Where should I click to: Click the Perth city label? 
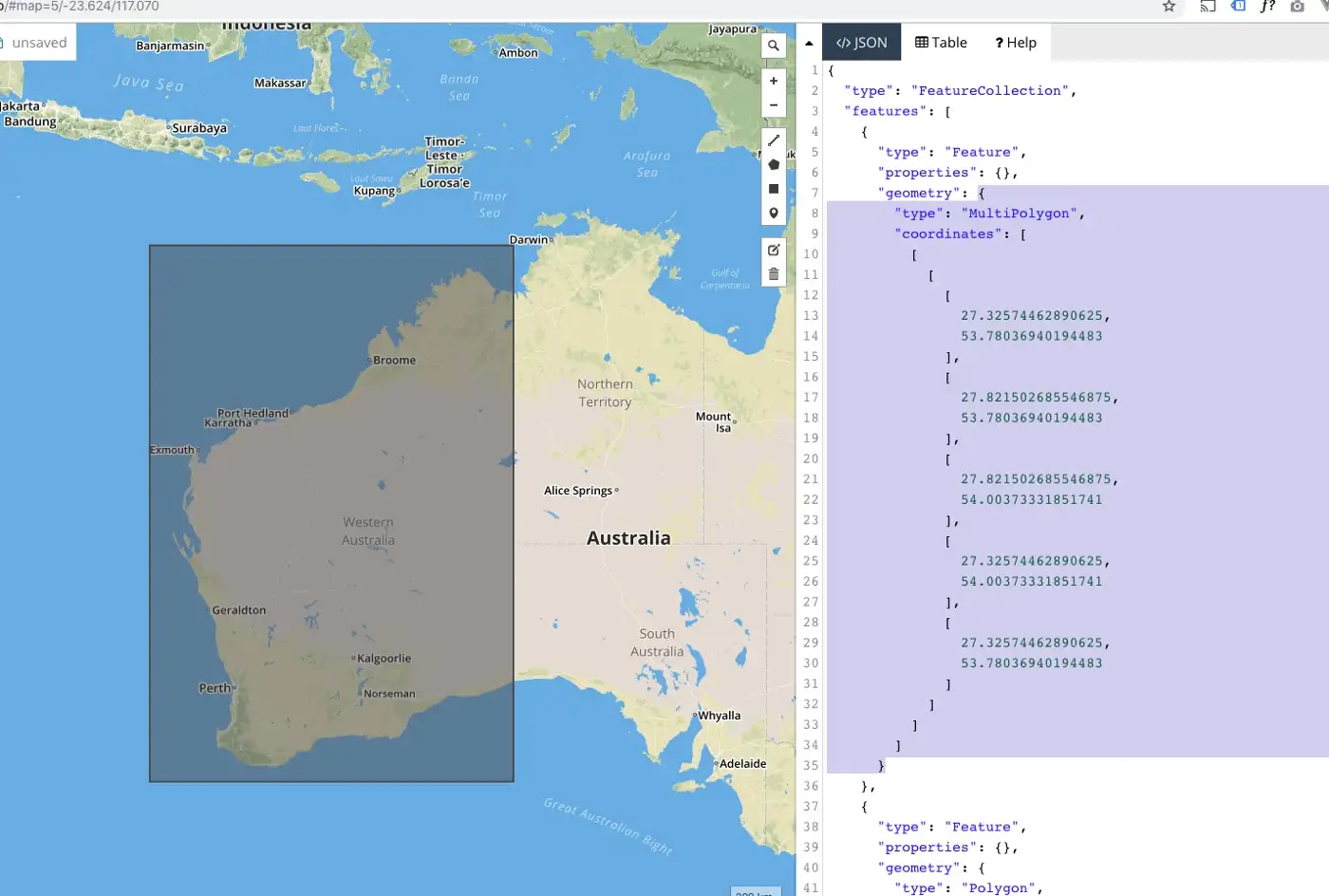pyautogui.click(x=215, y=688)
